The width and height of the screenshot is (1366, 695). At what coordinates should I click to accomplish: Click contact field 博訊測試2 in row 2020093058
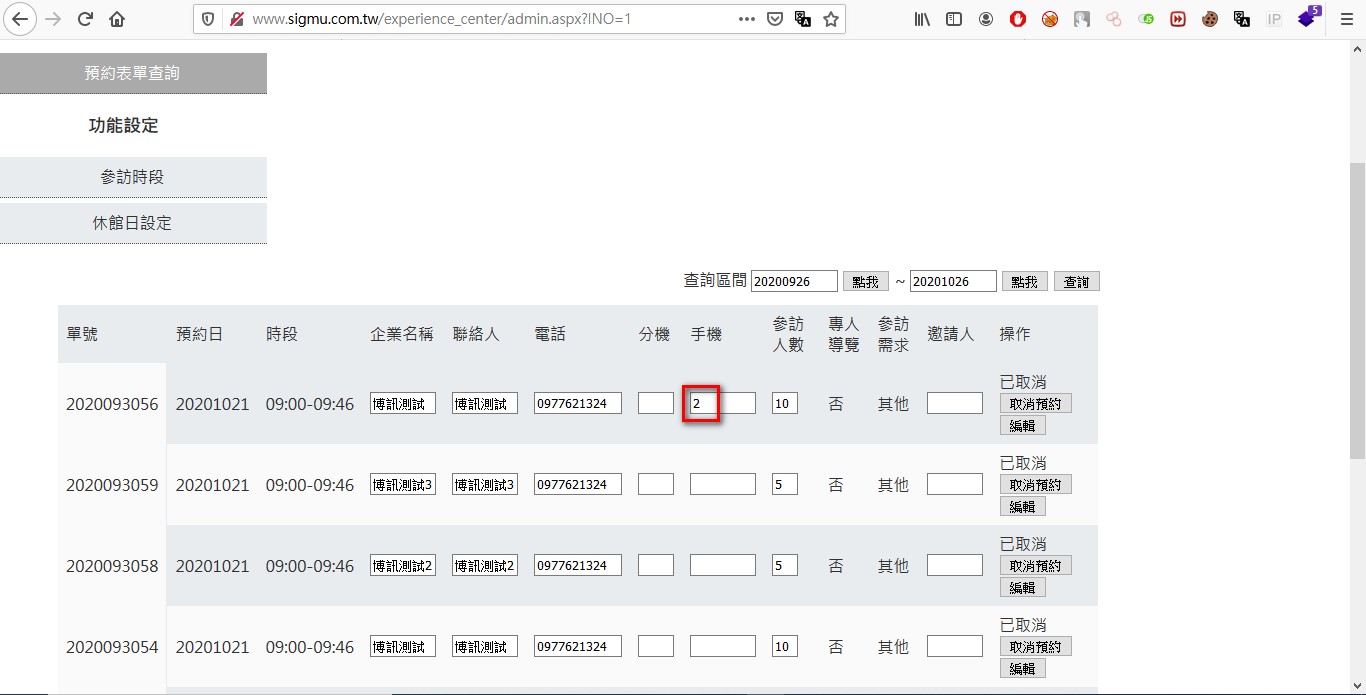pos(485,565)
